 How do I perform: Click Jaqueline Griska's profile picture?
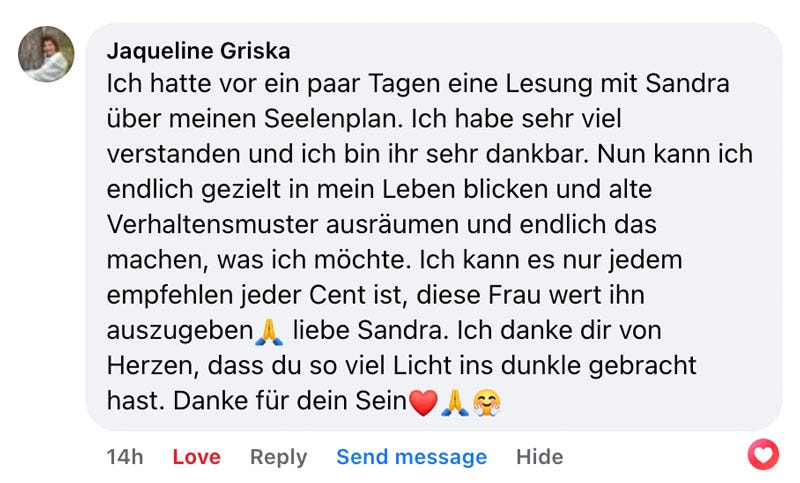point(46,54)
